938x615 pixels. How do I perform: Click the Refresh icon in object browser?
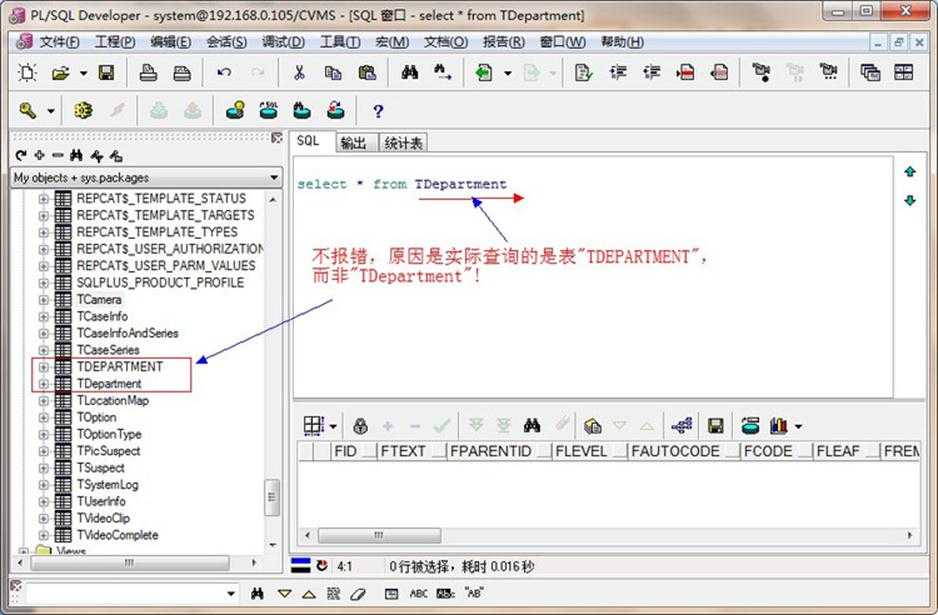(x=21, y=156)
